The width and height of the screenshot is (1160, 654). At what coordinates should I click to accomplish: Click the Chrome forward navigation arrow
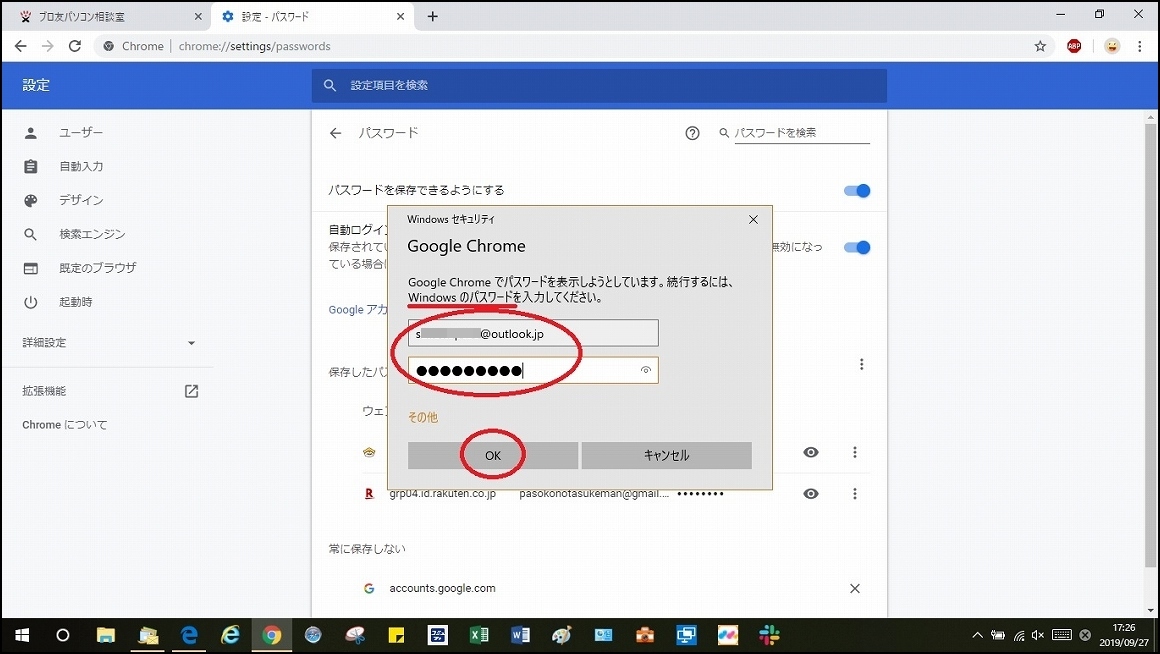(x=47, y=46)
